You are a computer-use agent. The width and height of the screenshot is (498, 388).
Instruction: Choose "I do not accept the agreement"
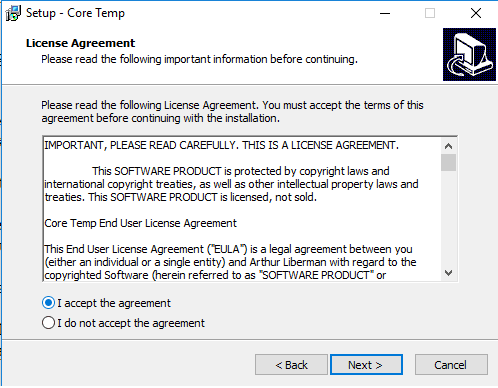tap(123, 323)
